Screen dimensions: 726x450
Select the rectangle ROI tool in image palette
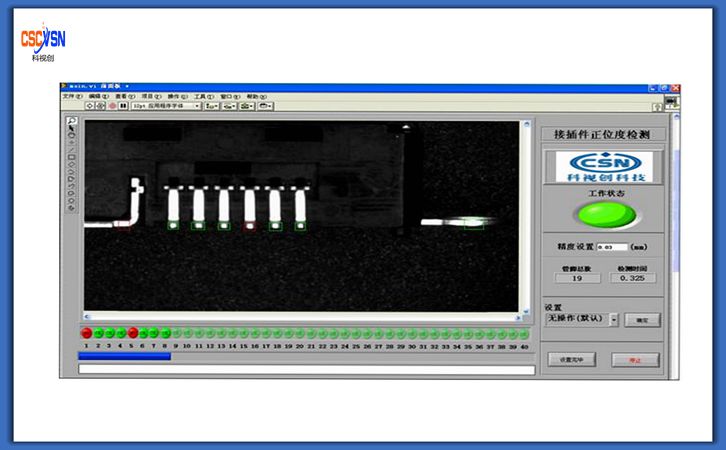[x=72, y=157]
